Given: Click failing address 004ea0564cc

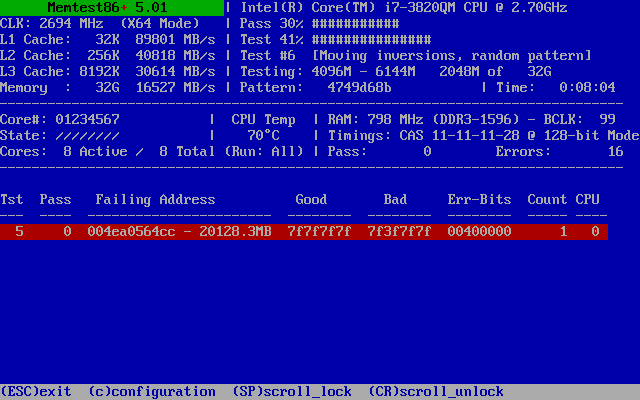Looking at the screenshot, I should tap(131, 231).
